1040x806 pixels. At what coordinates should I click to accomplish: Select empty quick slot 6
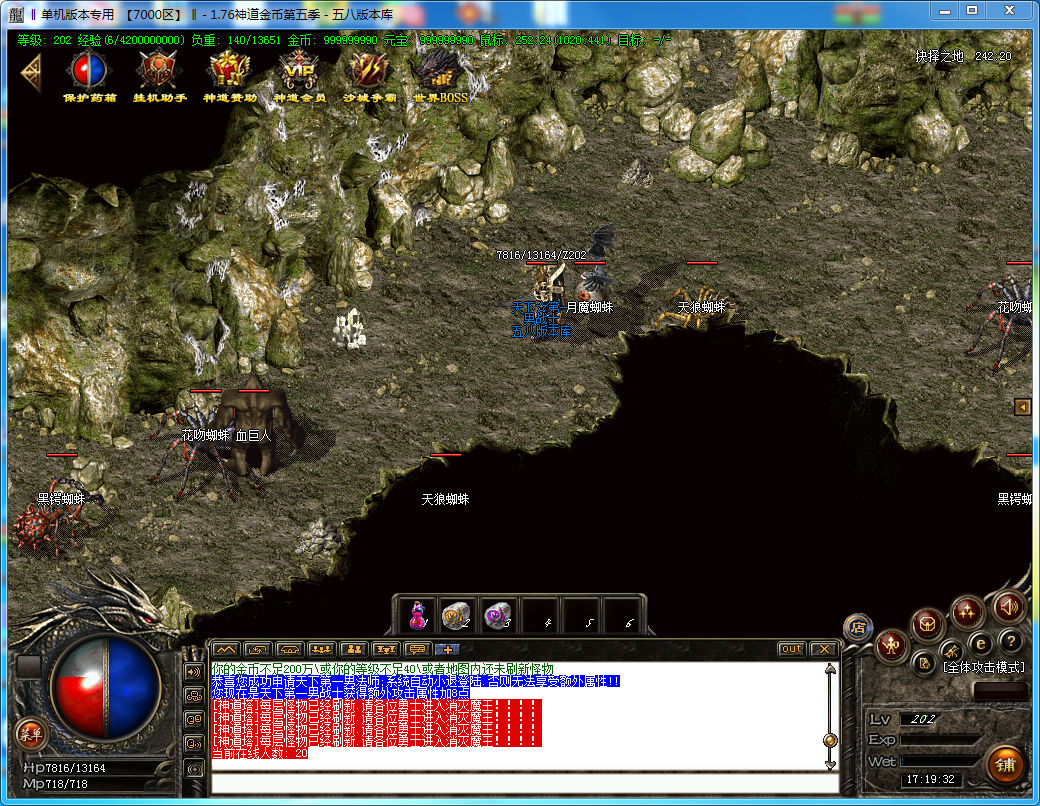tap(621, 616)
